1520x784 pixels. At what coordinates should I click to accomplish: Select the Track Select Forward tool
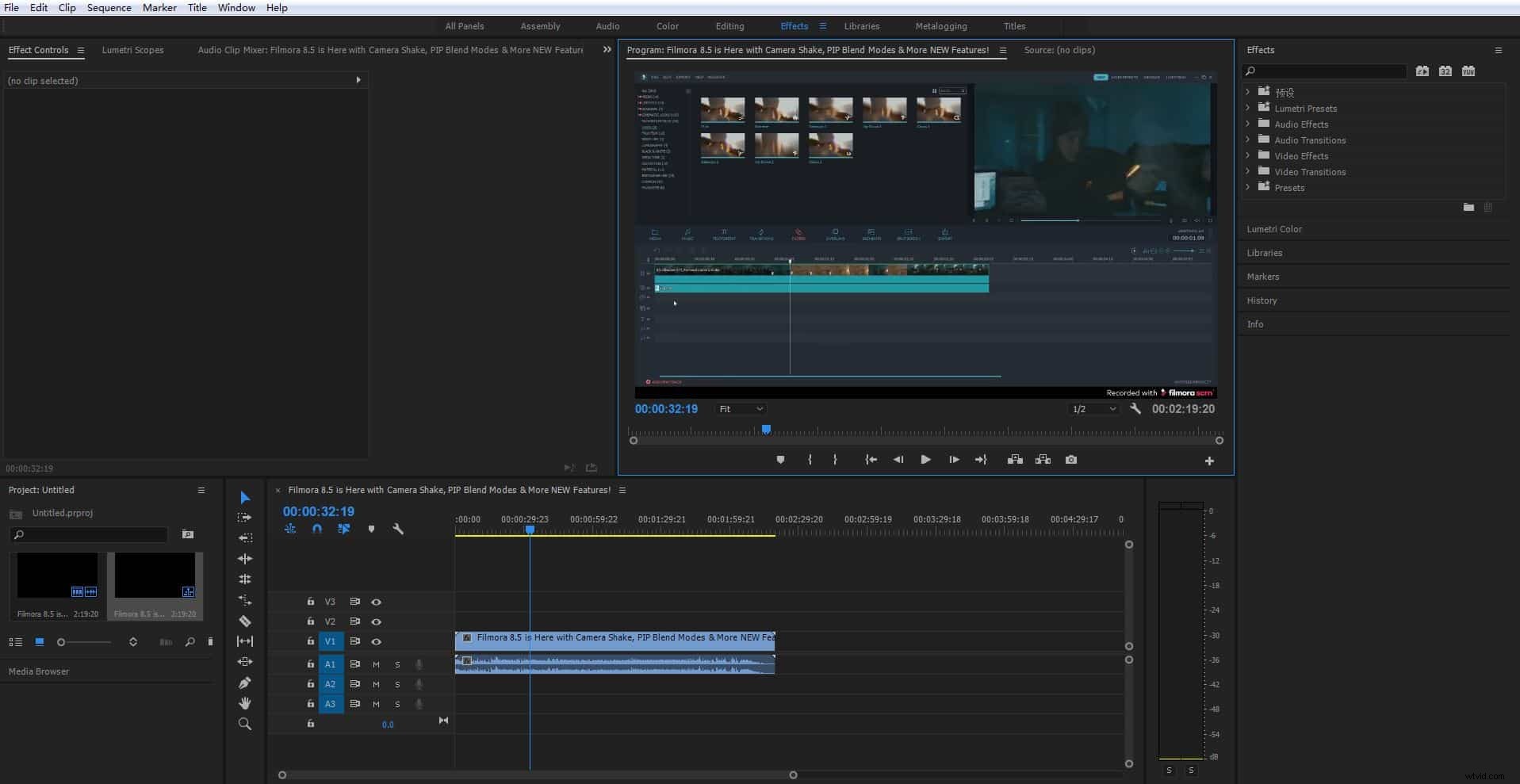point(245,517)
